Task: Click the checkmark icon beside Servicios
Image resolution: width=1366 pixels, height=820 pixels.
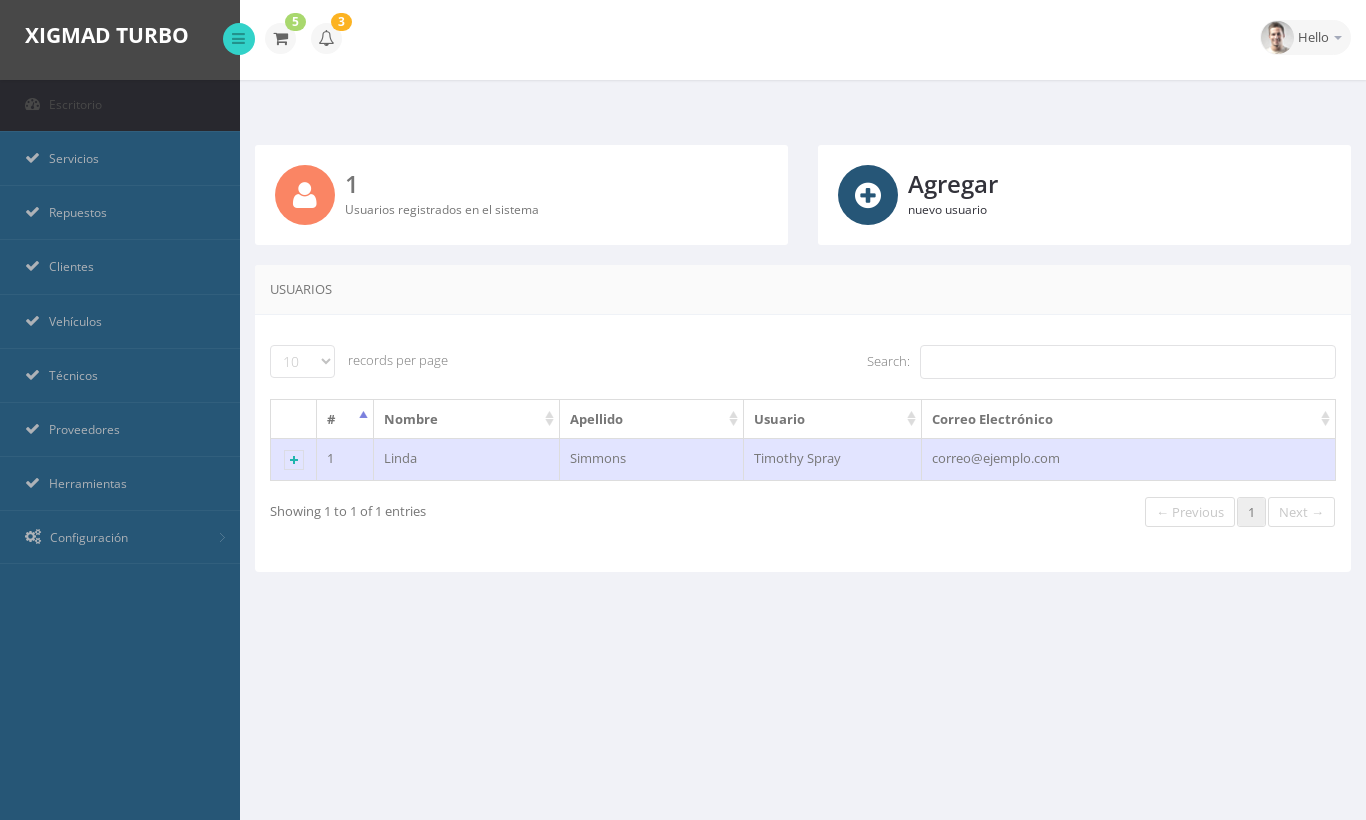Action: [32, 158]
